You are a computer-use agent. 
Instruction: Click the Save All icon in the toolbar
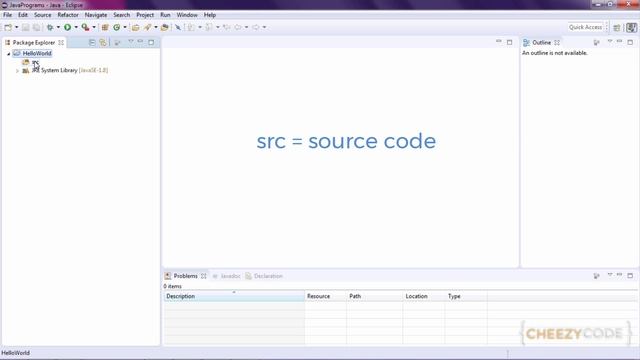(36, 27)
